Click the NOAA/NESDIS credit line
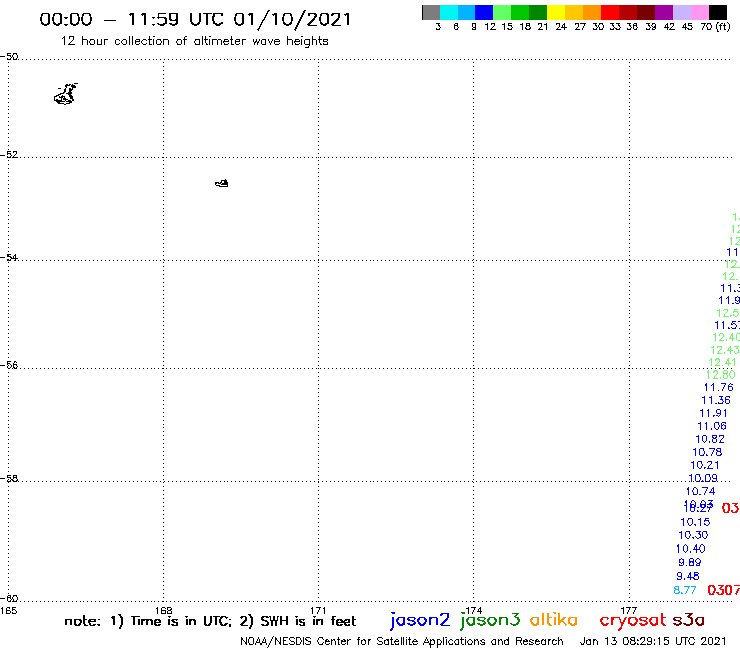Screen dimensions: 740x650 point(402,641)
